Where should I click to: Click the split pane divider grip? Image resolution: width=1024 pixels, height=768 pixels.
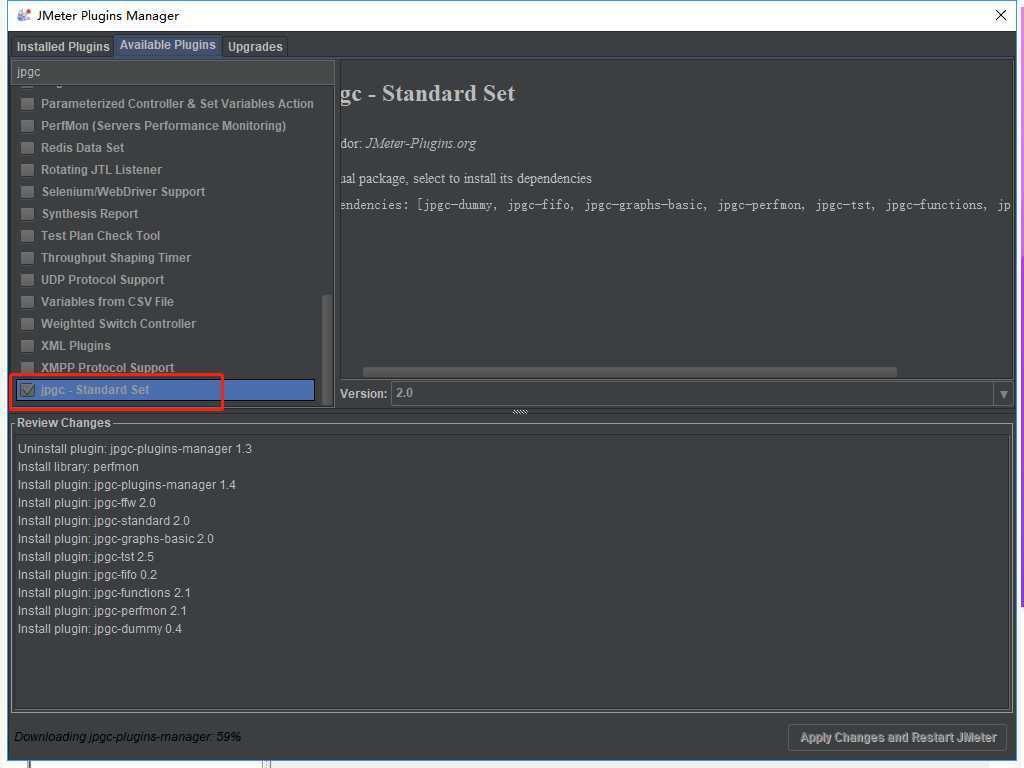[520, 412]
